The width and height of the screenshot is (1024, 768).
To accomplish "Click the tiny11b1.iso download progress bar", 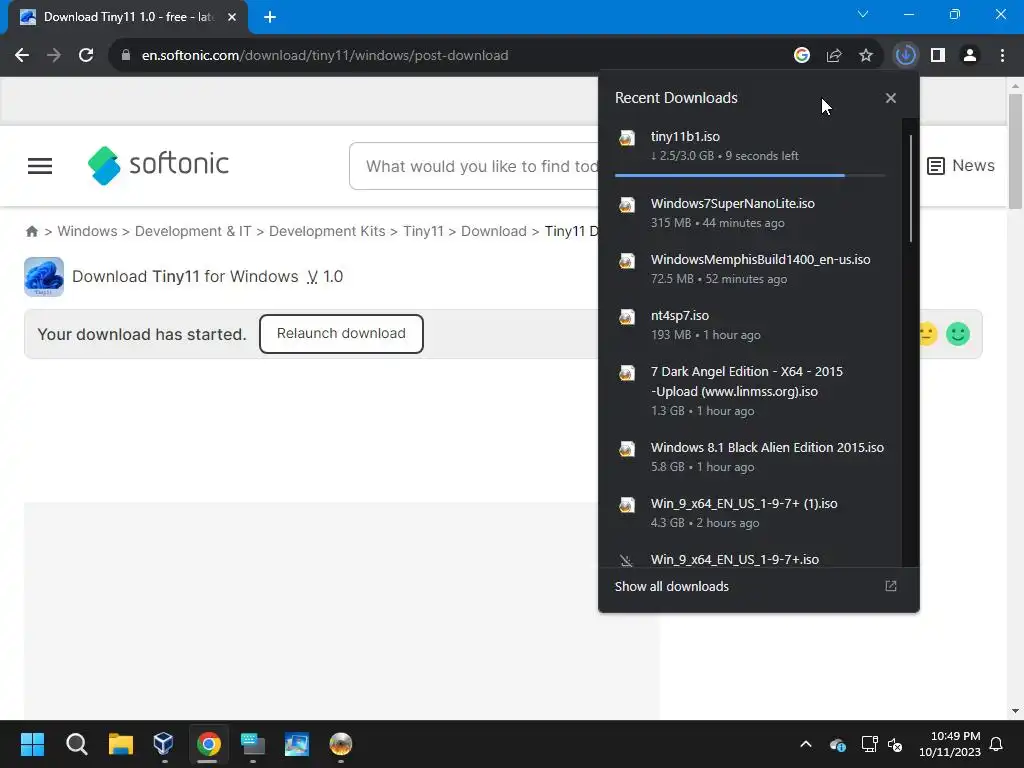I will [x=750, y=176].
